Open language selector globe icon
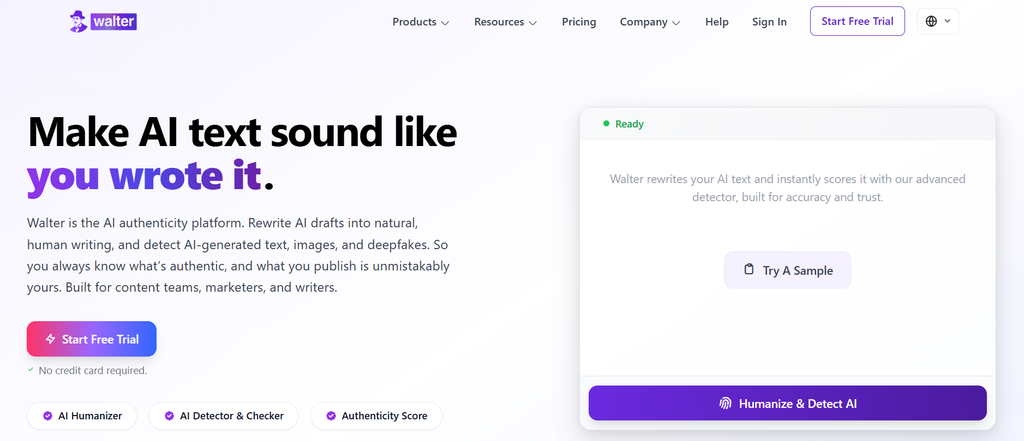1024x441 pixels. (x=931, y=22)
